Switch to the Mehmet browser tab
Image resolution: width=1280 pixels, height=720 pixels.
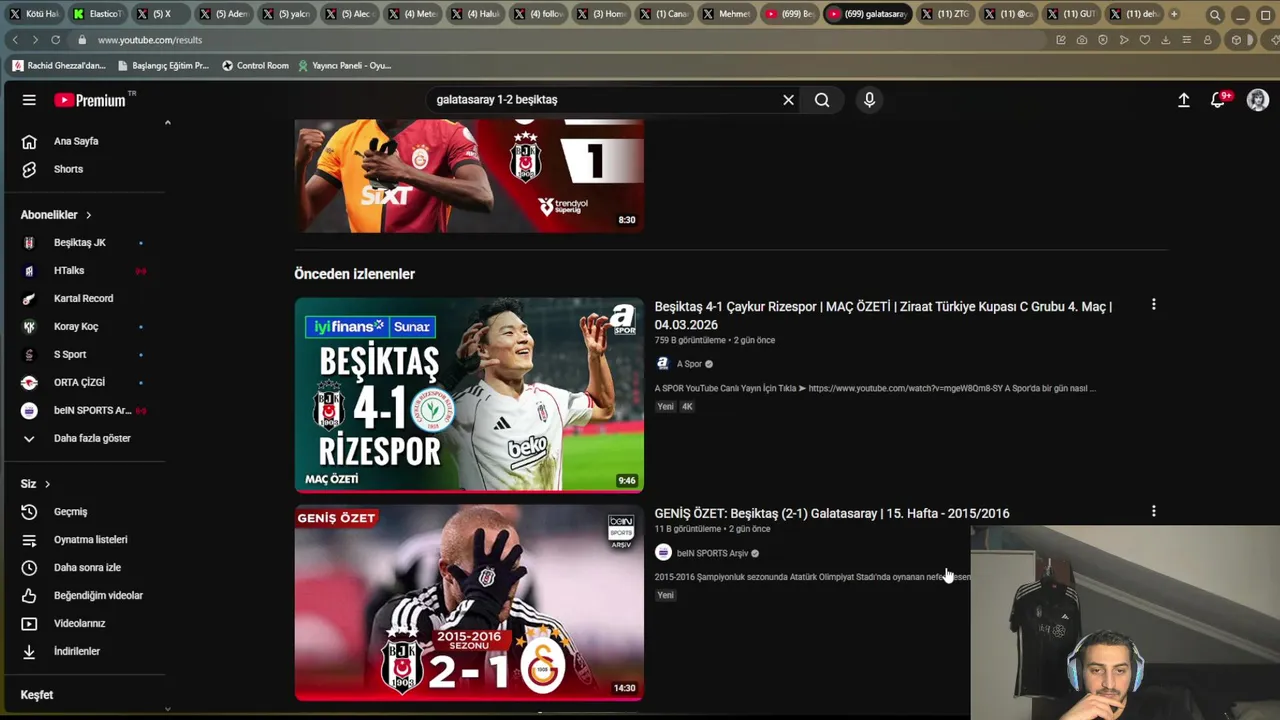tap(727, 14)
